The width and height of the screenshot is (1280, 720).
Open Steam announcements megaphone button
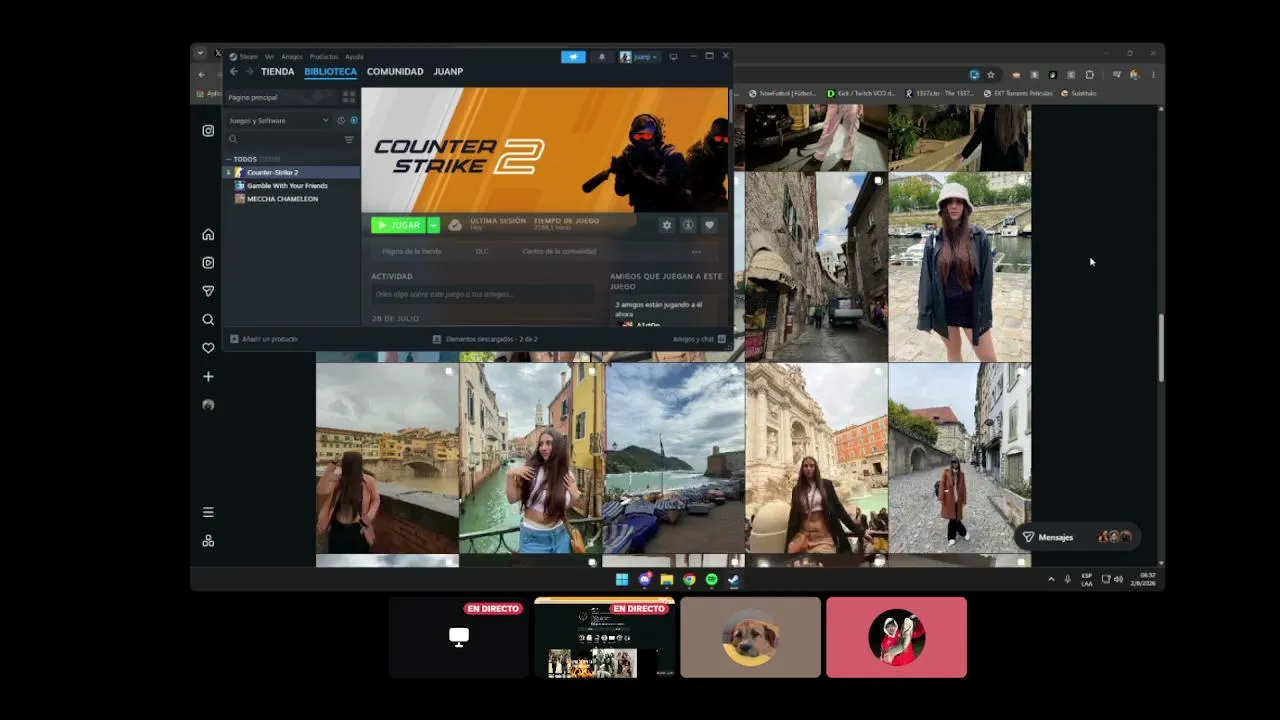[x=573, y=57]
